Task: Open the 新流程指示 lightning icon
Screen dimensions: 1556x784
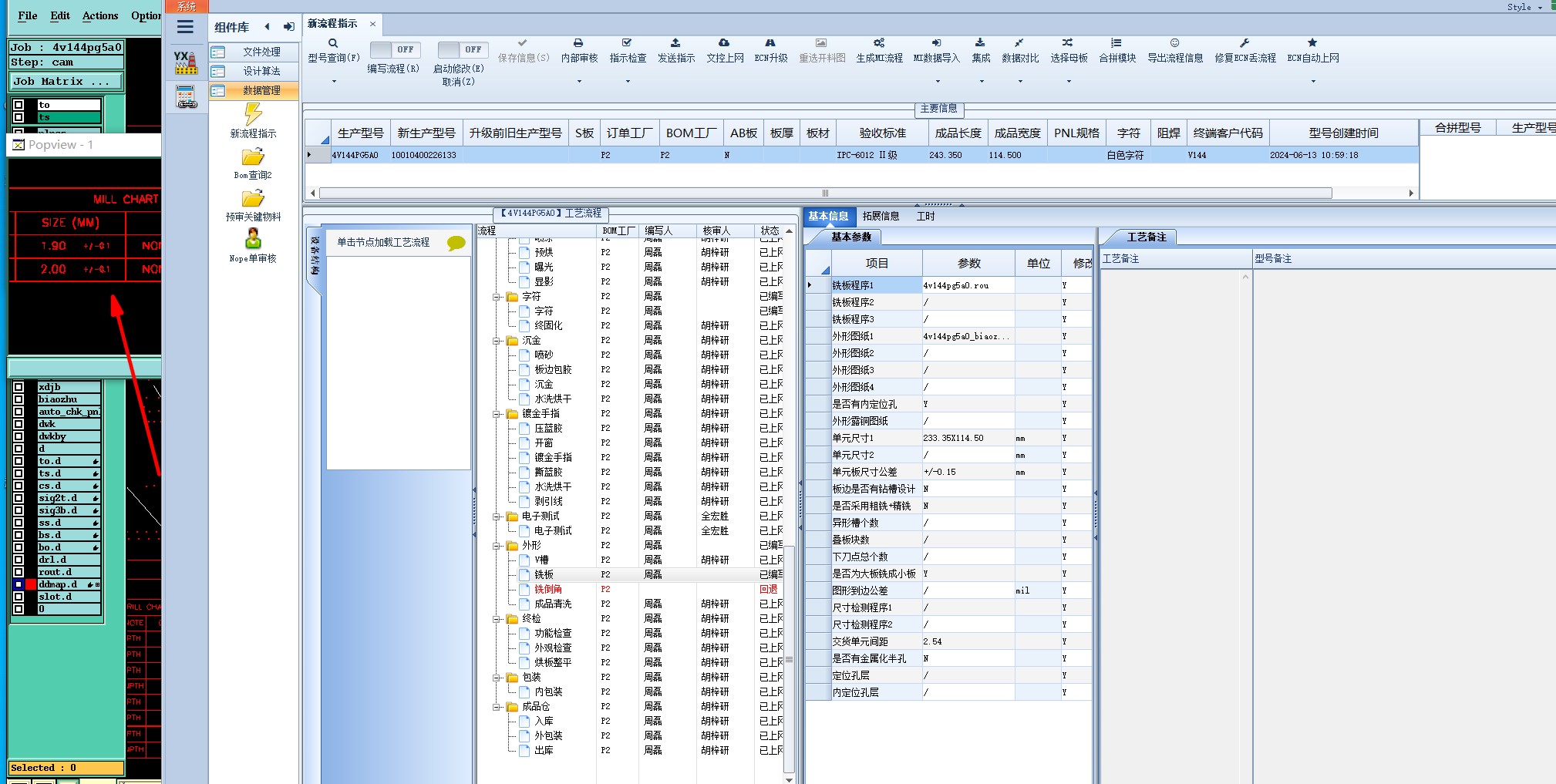Action: [253, 114]
